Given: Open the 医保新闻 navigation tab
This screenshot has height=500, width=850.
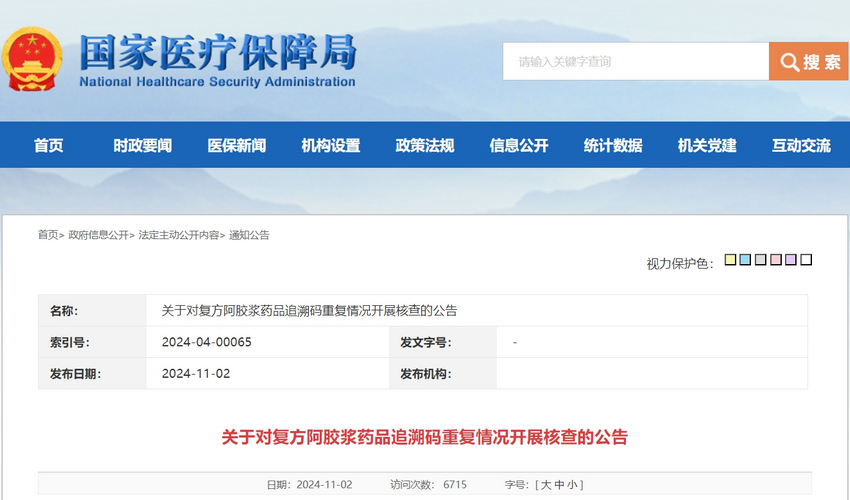Looking at the screenshot, I should coord(237,145).
